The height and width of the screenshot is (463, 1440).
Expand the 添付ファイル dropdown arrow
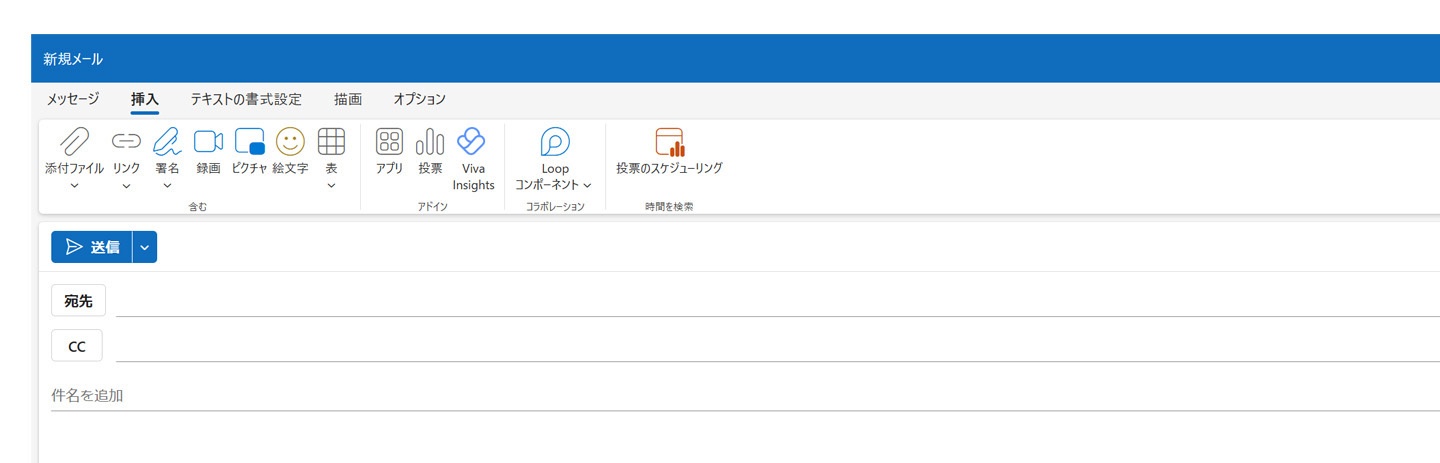74,186
